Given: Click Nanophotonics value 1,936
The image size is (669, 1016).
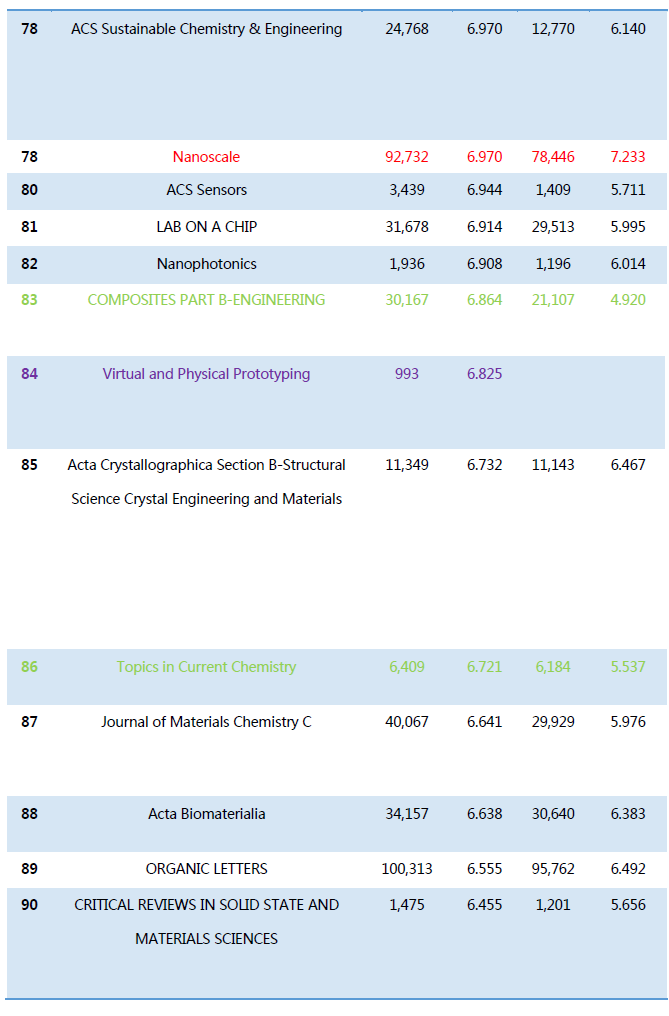Looking at the screenshot, I should click(x=406, y=264).
